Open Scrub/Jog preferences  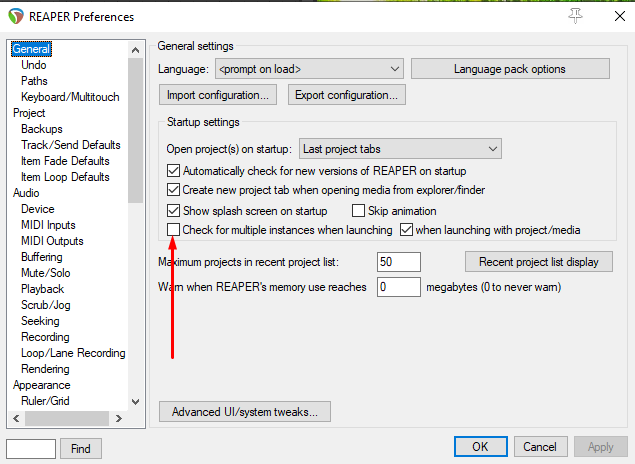point(46,305)
